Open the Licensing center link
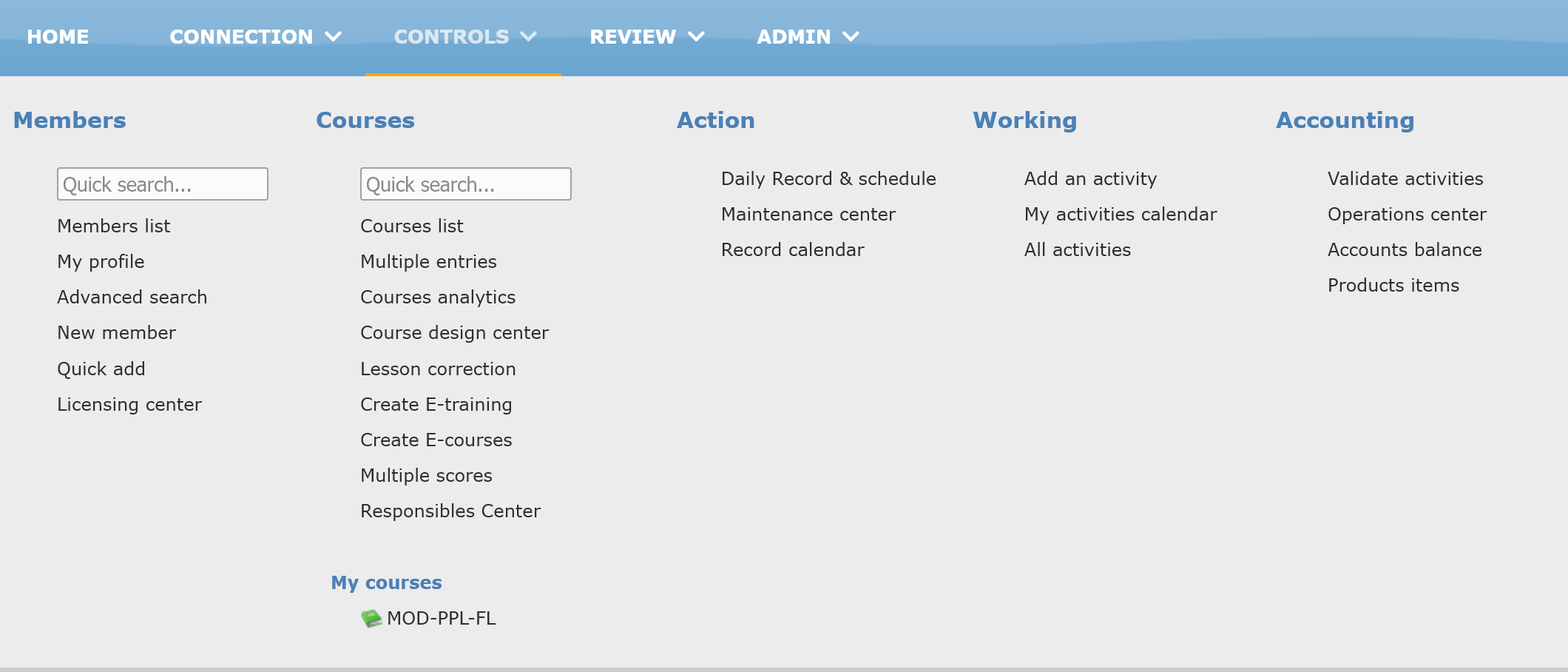 pos(129,404)
